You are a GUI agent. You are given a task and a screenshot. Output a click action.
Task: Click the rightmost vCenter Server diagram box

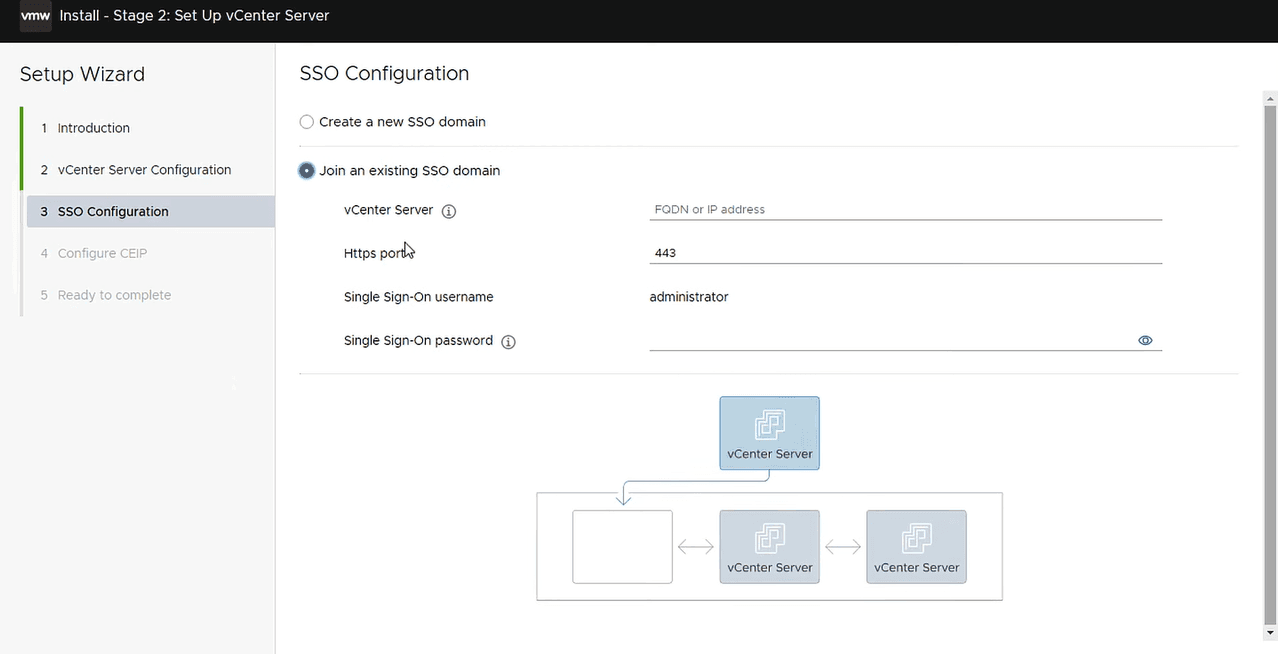pyautogui.click(x=916, y=546)
